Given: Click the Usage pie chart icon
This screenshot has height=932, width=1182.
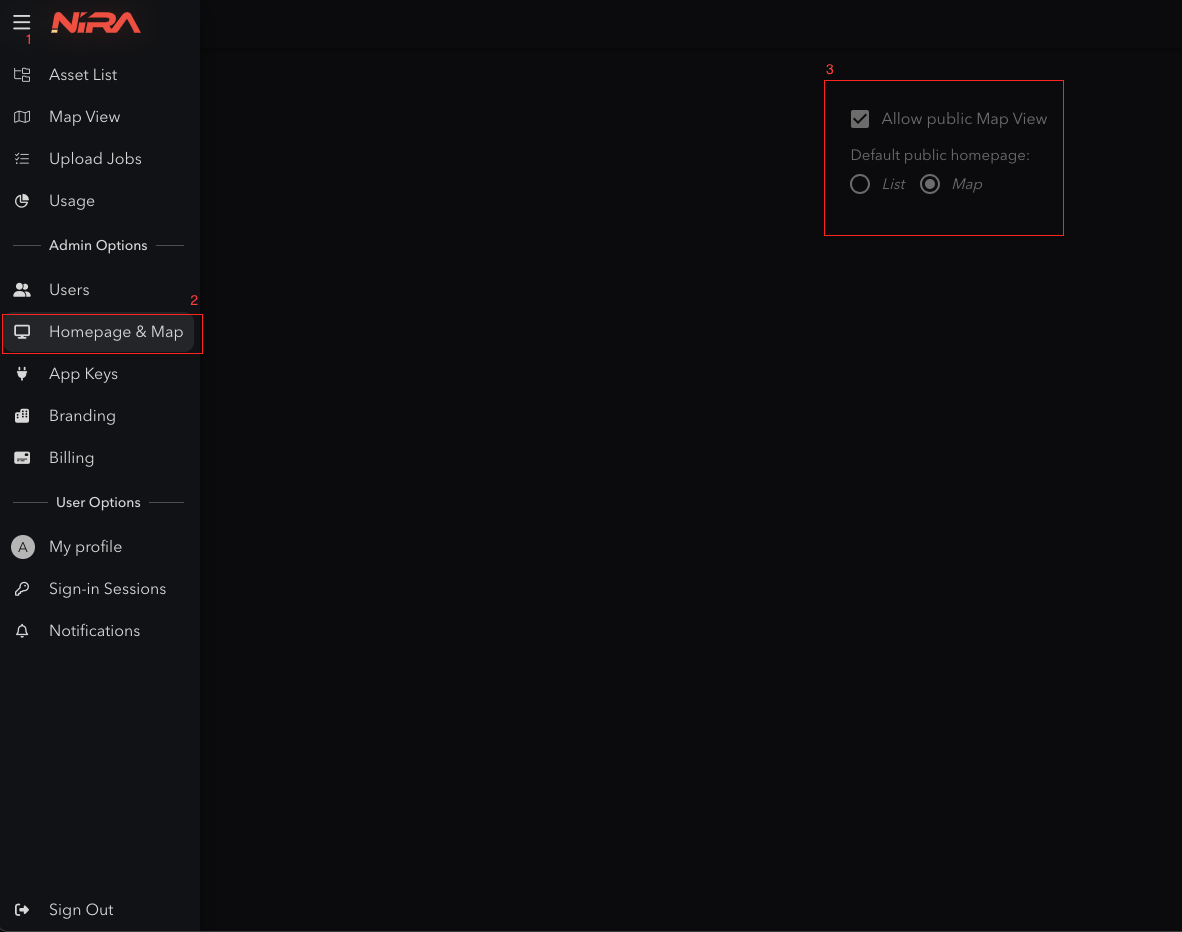Looking at the screenshot, I should (22, 201).
